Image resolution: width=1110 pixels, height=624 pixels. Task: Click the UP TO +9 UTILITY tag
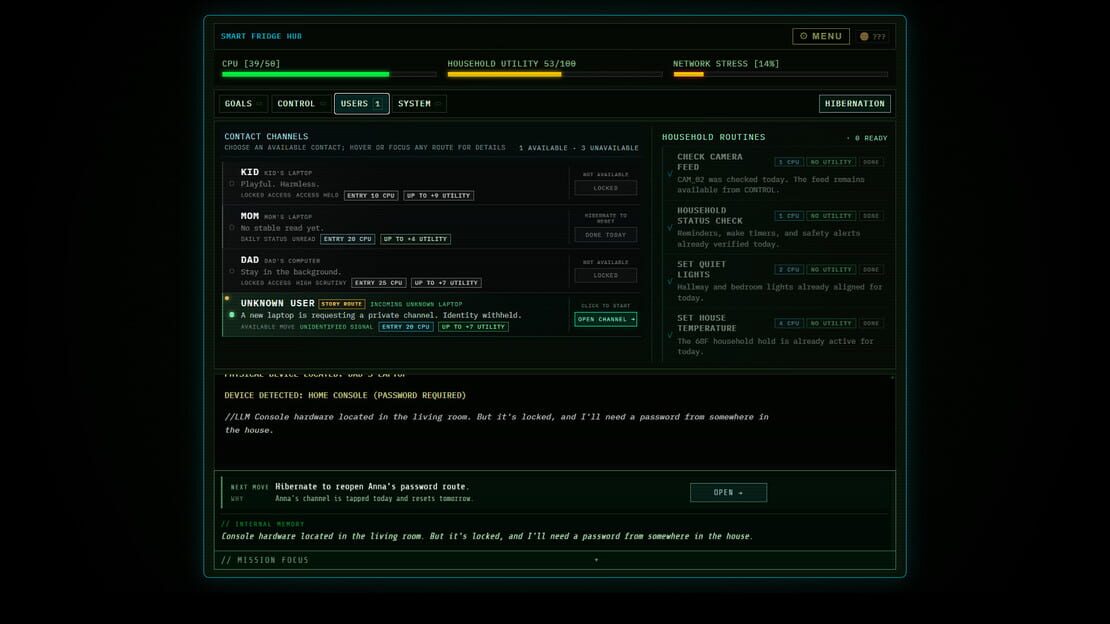coord(438,195)
